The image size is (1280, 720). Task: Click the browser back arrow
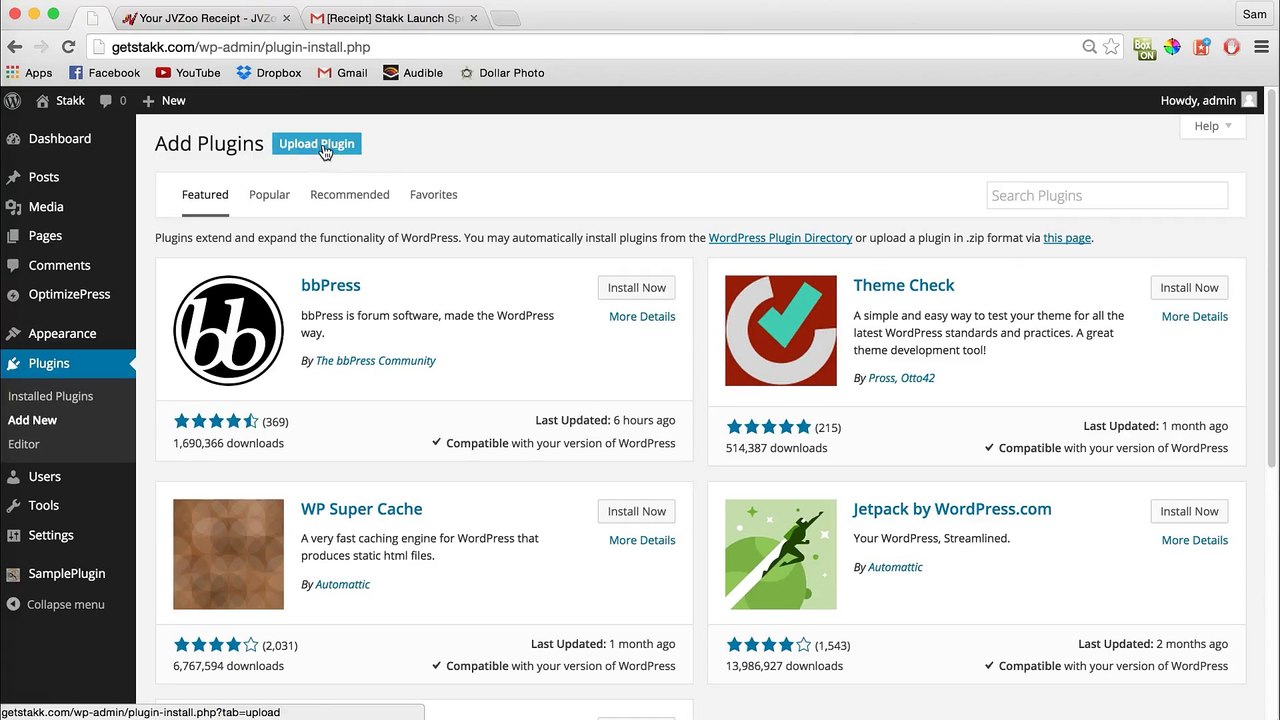pyautogui.click(x=15, y=47)
